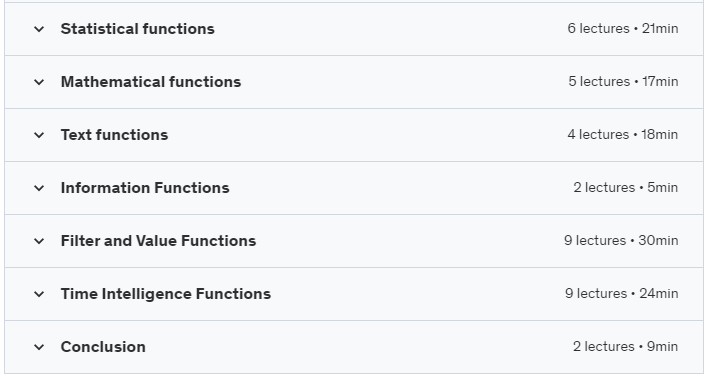The image size is (706, 376).
Task: Click the 9 lectures • 30min label
Action: [x=621, y=240]
